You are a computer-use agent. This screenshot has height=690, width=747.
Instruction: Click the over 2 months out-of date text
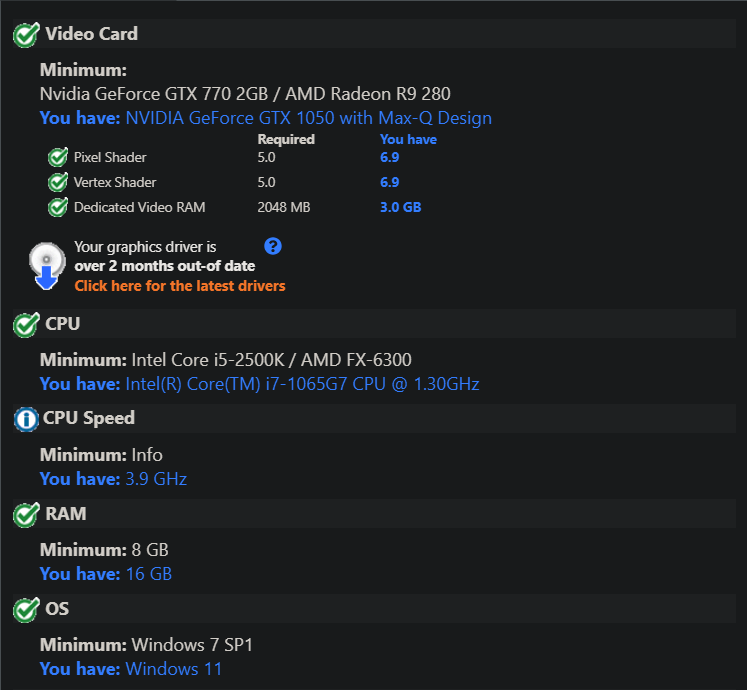[x=165, y=266]
